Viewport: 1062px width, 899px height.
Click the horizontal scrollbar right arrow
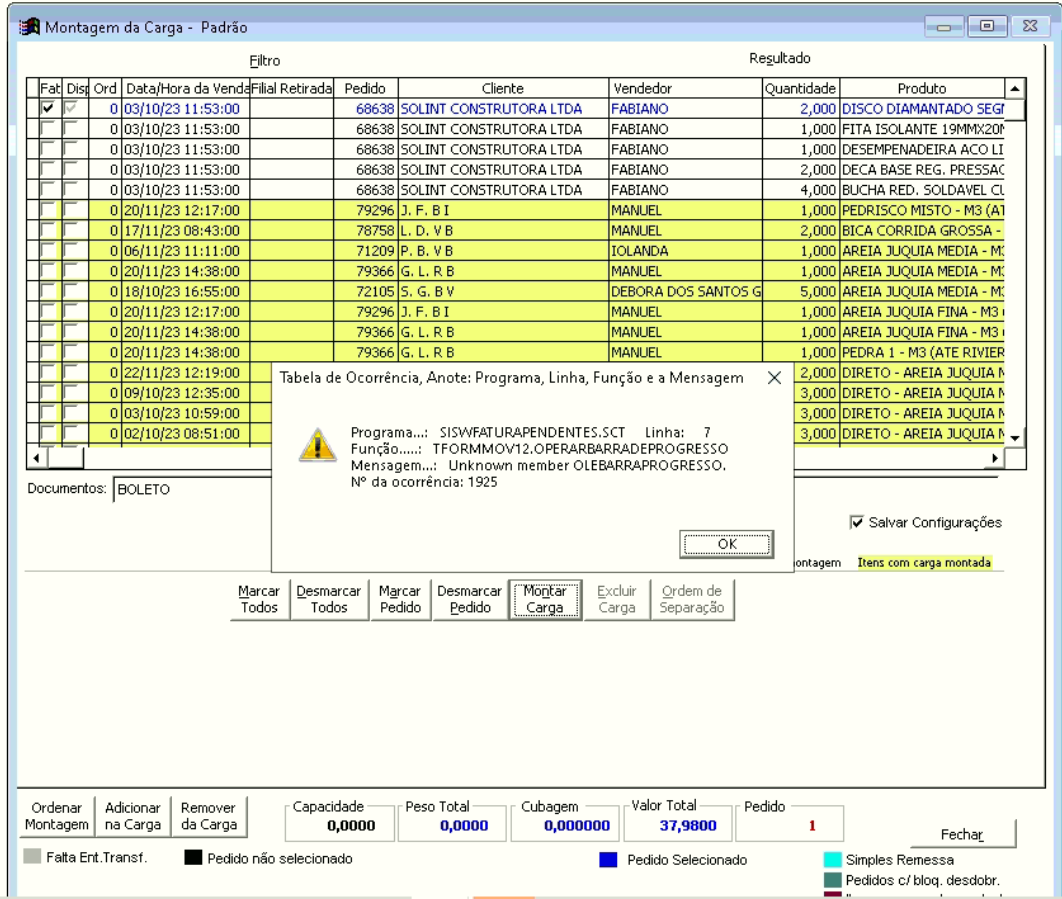click(994, 458)
